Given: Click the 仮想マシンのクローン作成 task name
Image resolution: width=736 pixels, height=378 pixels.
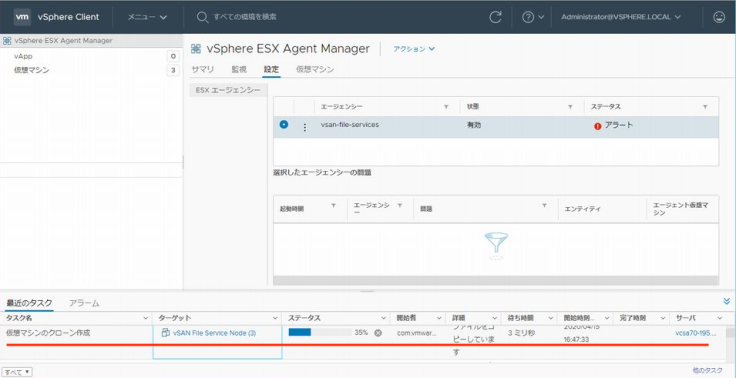Looking at the screenshot, I should click(x=48, y=333).
